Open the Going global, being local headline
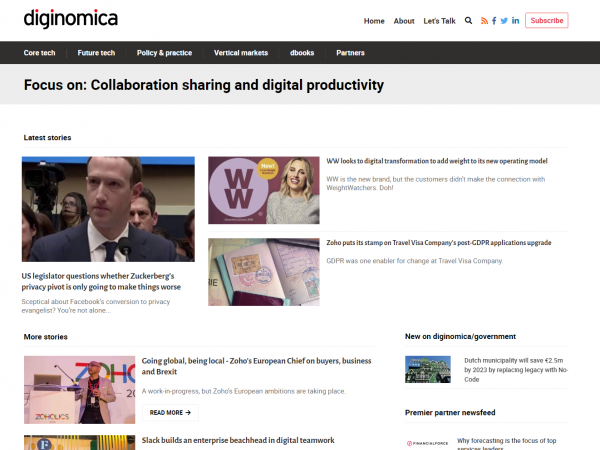The image size is (600, 450). pos(256,366)
